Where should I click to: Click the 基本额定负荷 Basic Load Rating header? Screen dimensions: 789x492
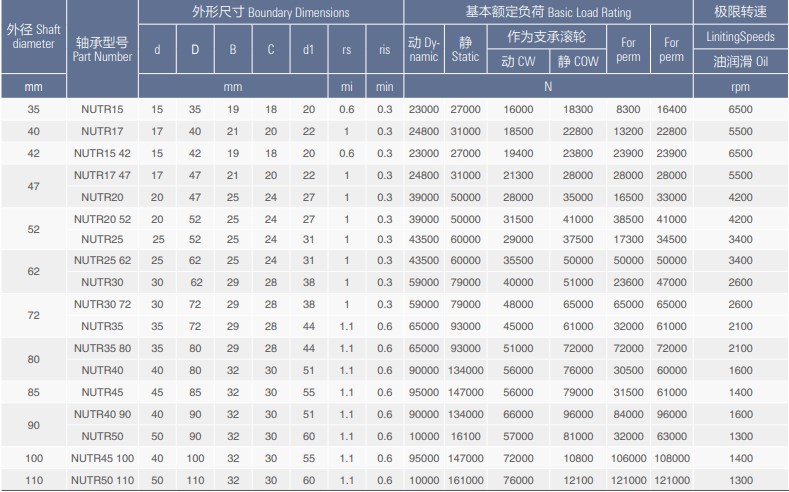548,12
